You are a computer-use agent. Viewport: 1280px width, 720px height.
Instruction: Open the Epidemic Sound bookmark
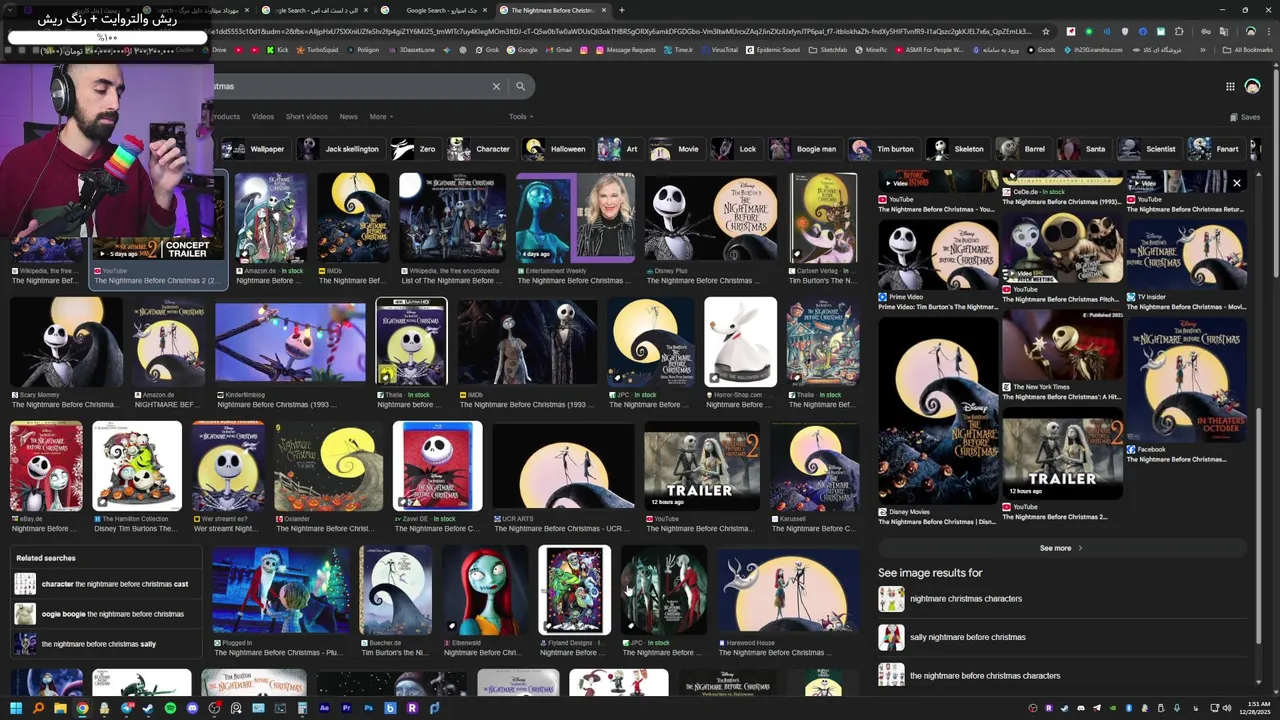pyautogui.click(x=773, y=49)
